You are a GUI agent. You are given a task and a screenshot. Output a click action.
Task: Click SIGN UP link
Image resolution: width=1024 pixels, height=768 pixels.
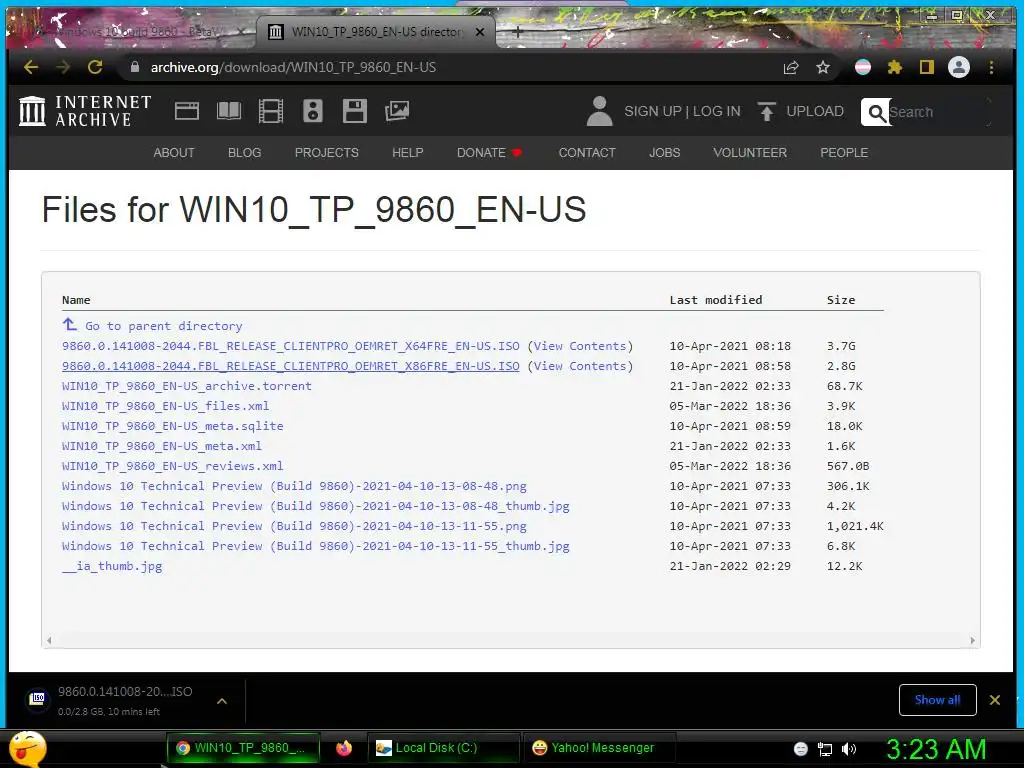pos(652,112)
